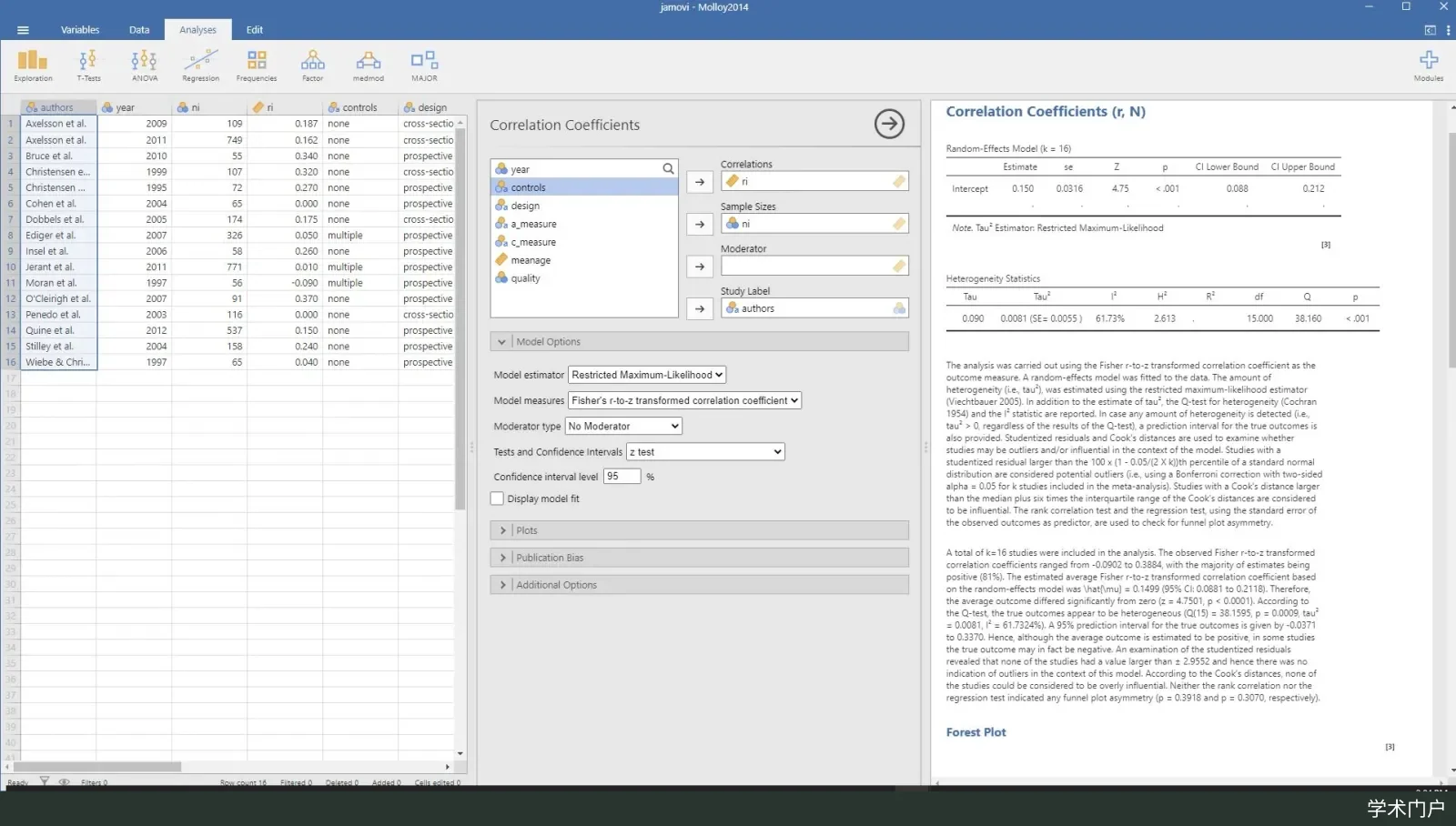Viewport: 1456px width, 826px height.
Task: Open the Exploration analyses menu
Action: pyautogui.click(x=33, y=65)
